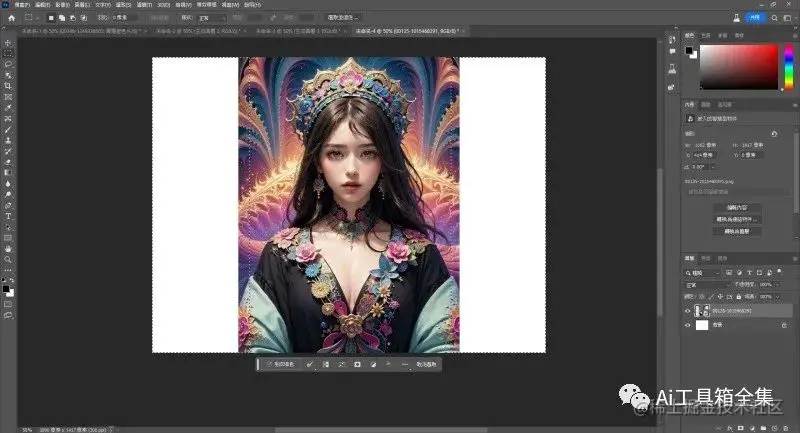The height and width of the screenshot is (433, 800).
Task: Select the Move tool
Action: coord(8,43)
